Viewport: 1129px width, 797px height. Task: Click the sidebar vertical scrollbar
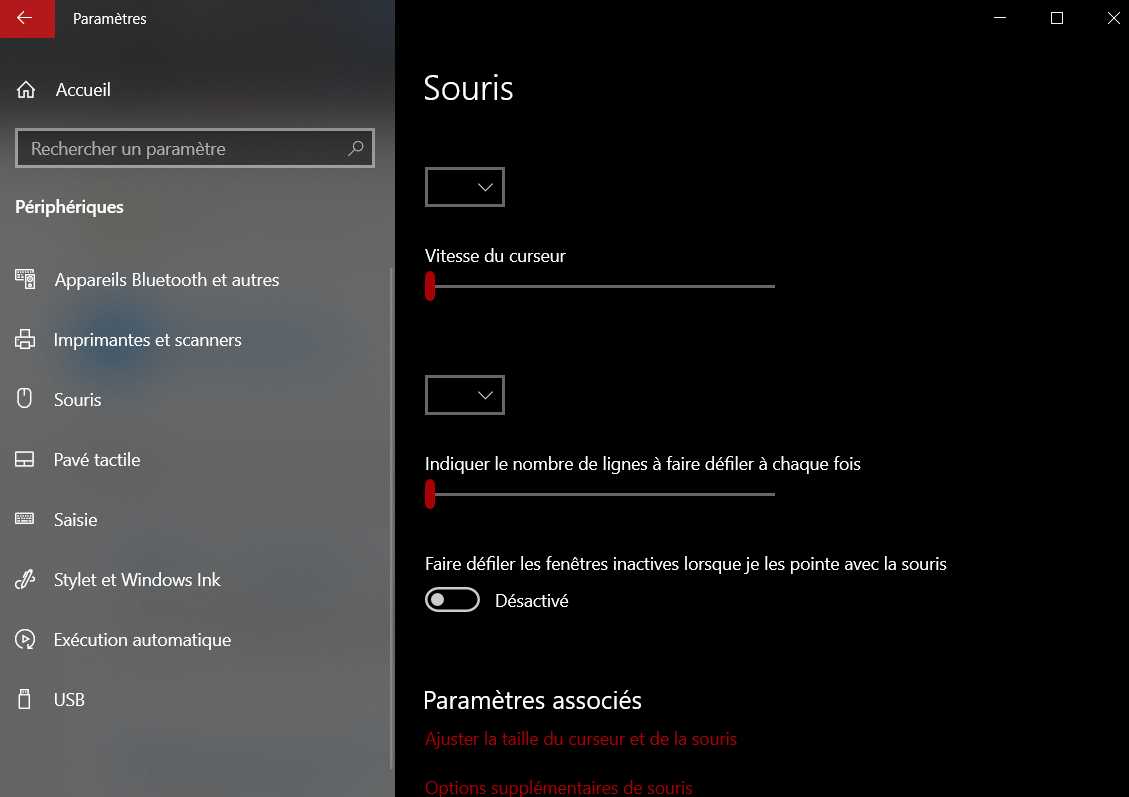point(392,518)
